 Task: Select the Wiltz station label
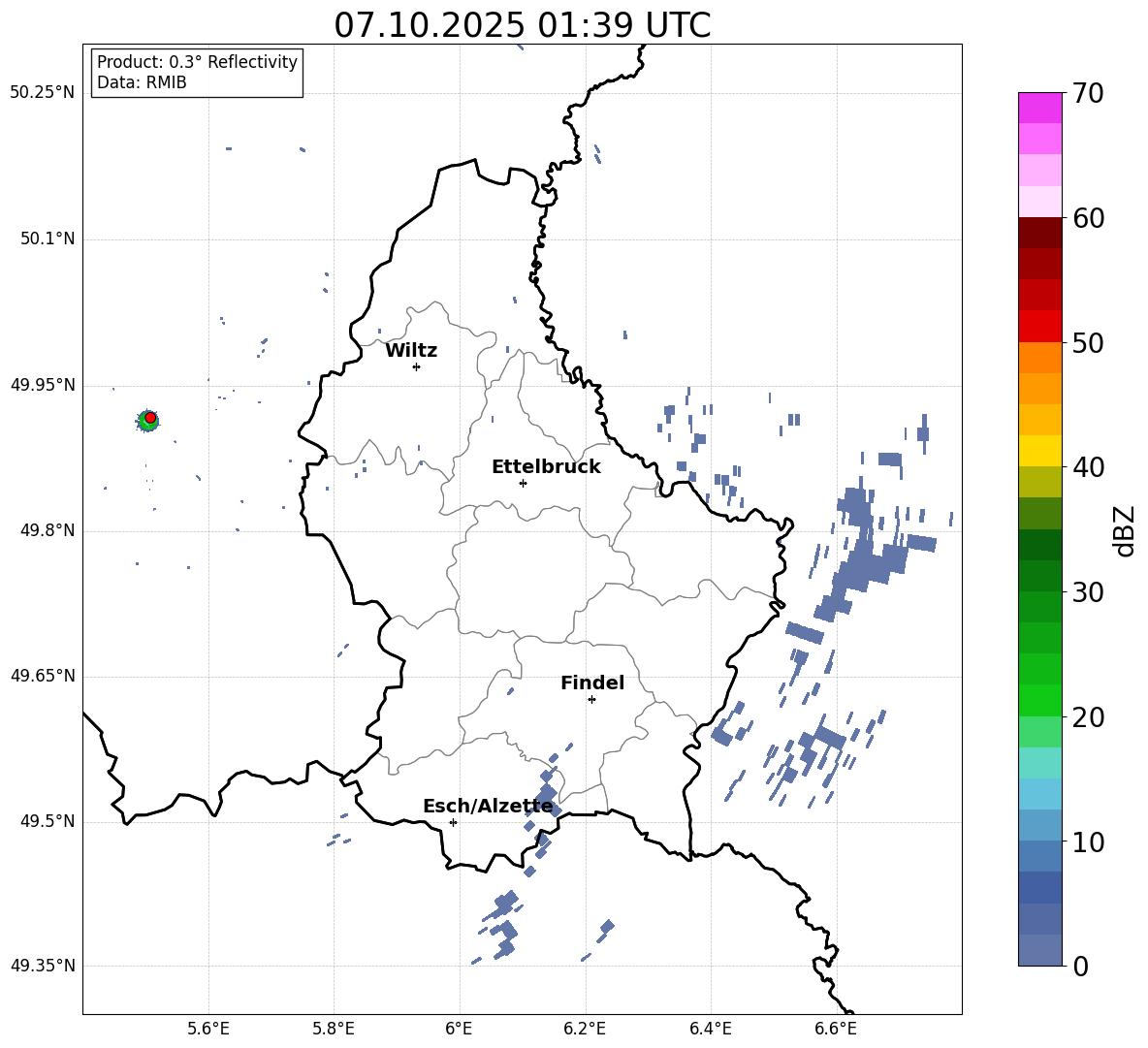pos(411,351)
